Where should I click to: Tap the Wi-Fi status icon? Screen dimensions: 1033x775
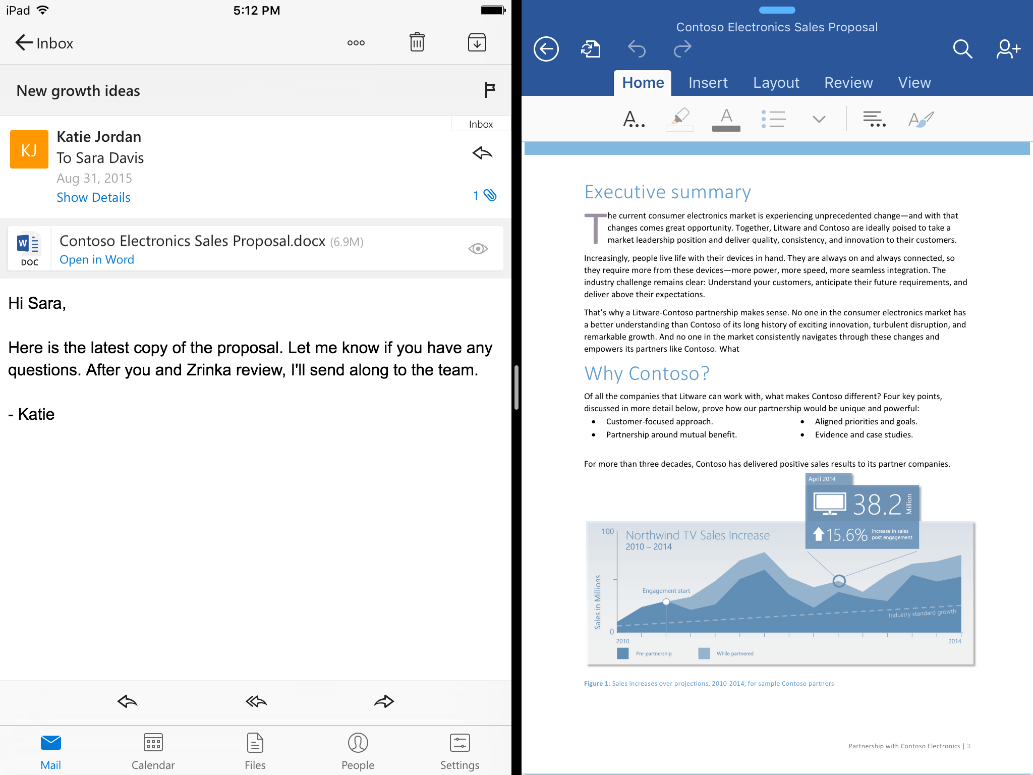coord(43,10)
